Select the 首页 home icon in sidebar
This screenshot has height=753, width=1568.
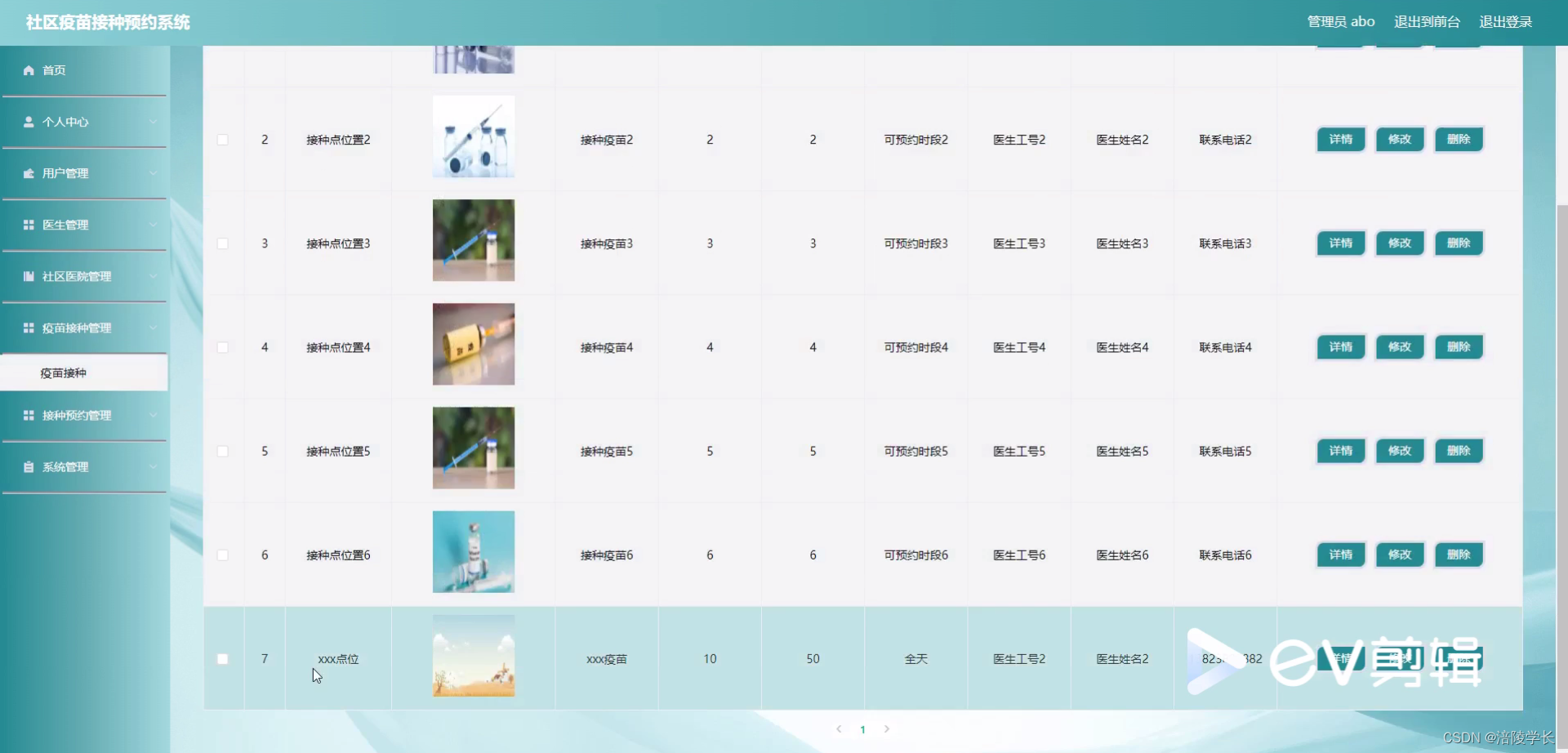tap(27, 70)
